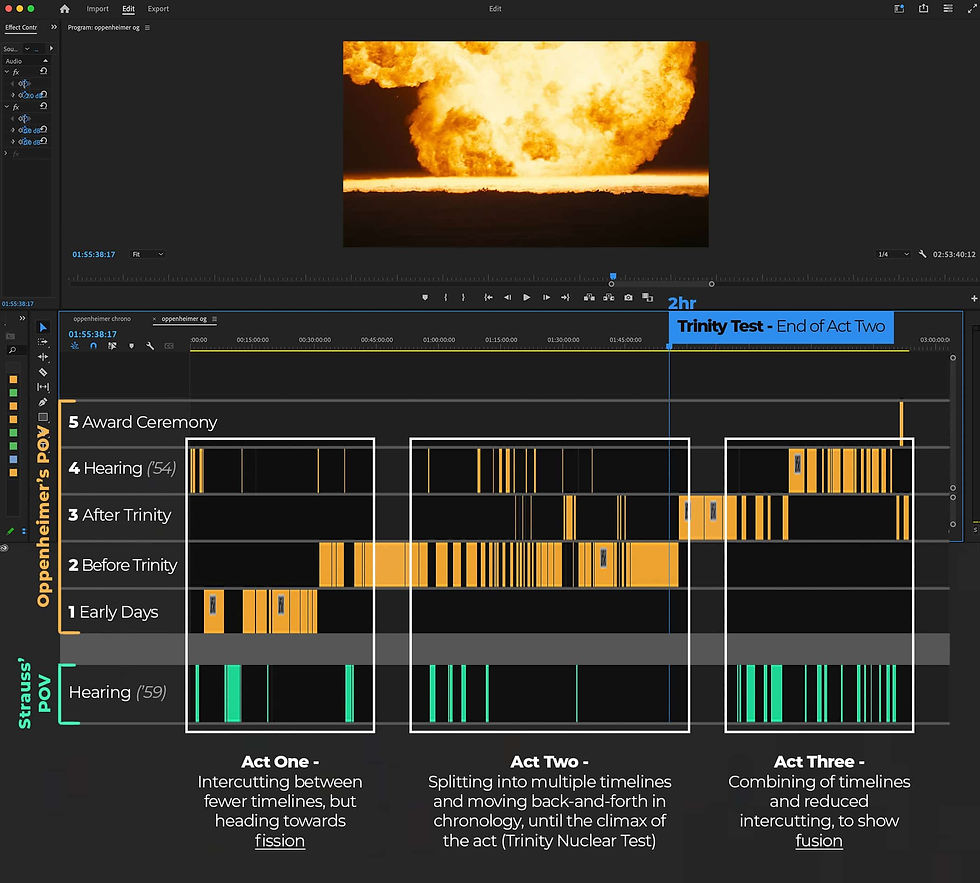Screen dimensions: 980x883
Task: Maximize the app with fullscreen arrows
Action: pyautogui.click(x=971, y=9)
